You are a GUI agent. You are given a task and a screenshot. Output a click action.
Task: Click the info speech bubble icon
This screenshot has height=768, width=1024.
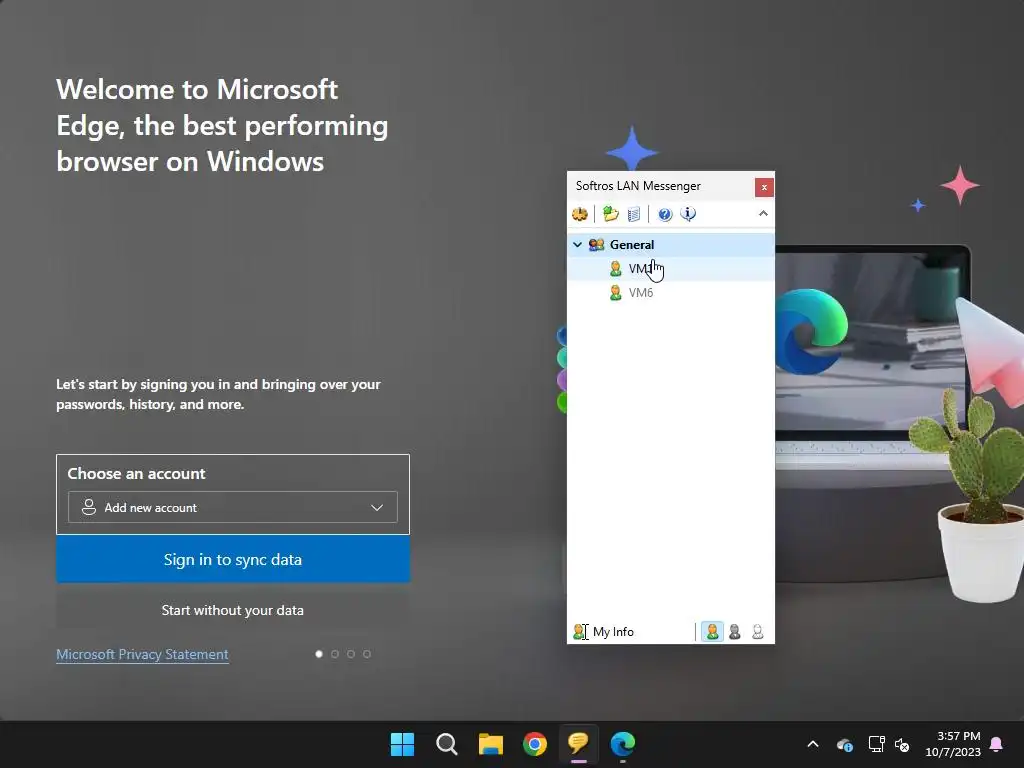click(x=688, y=214)
